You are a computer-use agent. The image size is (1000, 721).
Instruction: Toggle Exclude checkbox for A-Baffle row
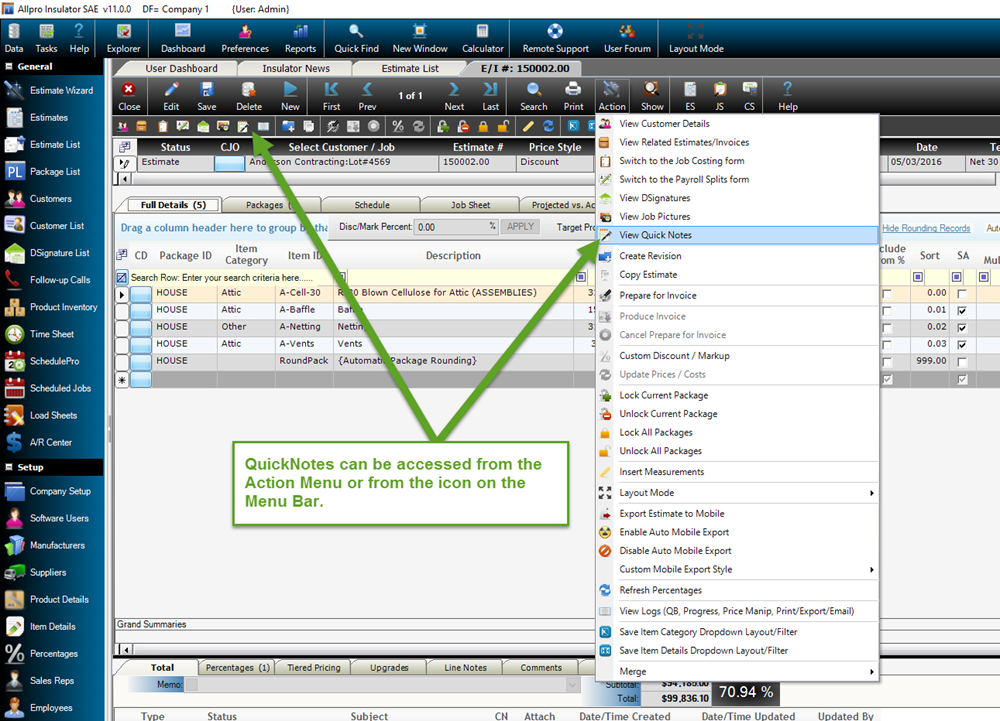(x=886, y=311)
